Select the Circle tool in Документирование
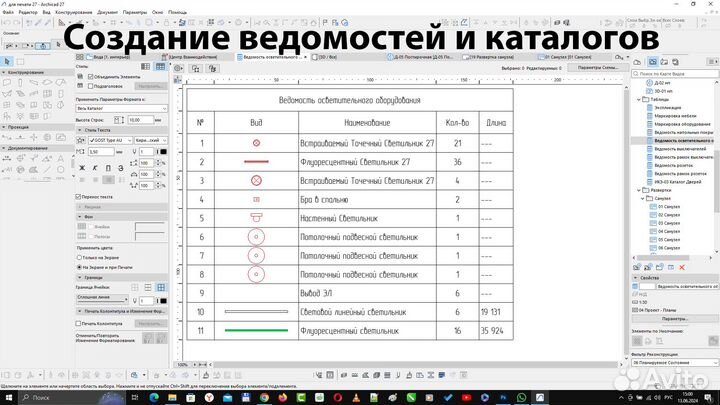 [61, 169]
